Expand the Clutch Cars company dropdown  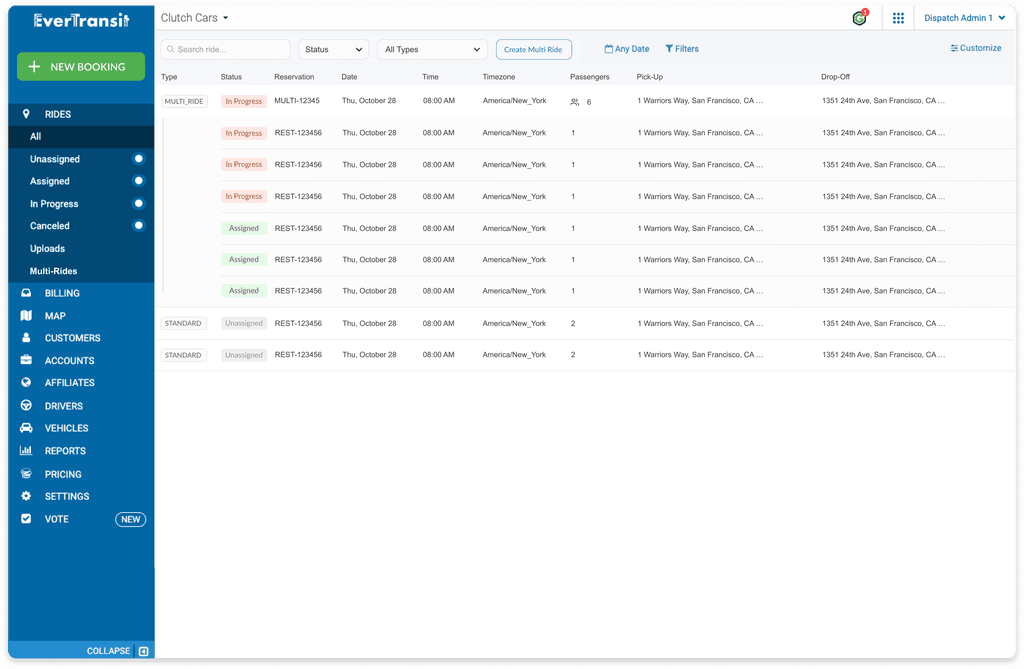coord(195,18)
